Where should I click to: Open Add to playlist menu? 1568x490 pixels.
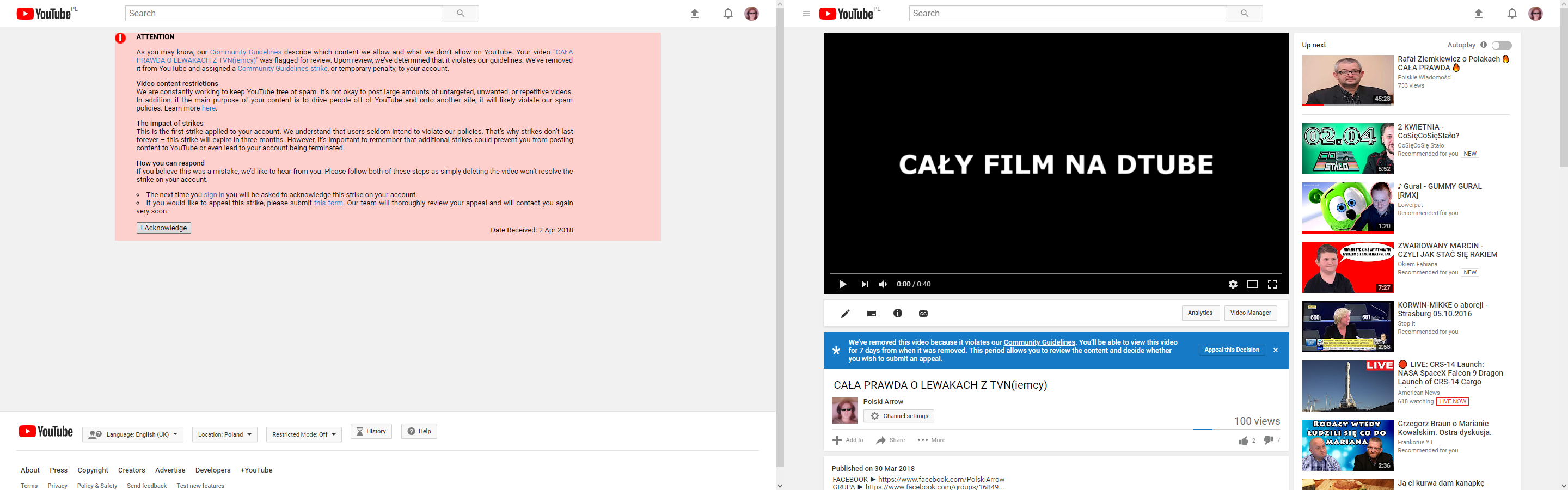(848, 440)
